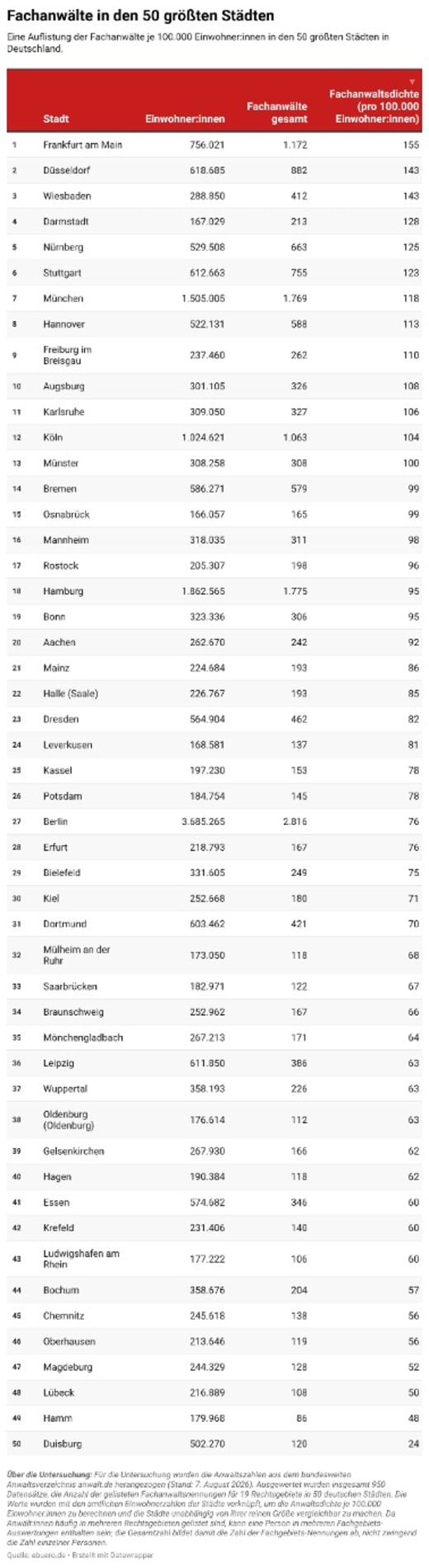Click the Über die Untersuchung note text
Screen dimensions: 429x1568
pos(213,1507)
